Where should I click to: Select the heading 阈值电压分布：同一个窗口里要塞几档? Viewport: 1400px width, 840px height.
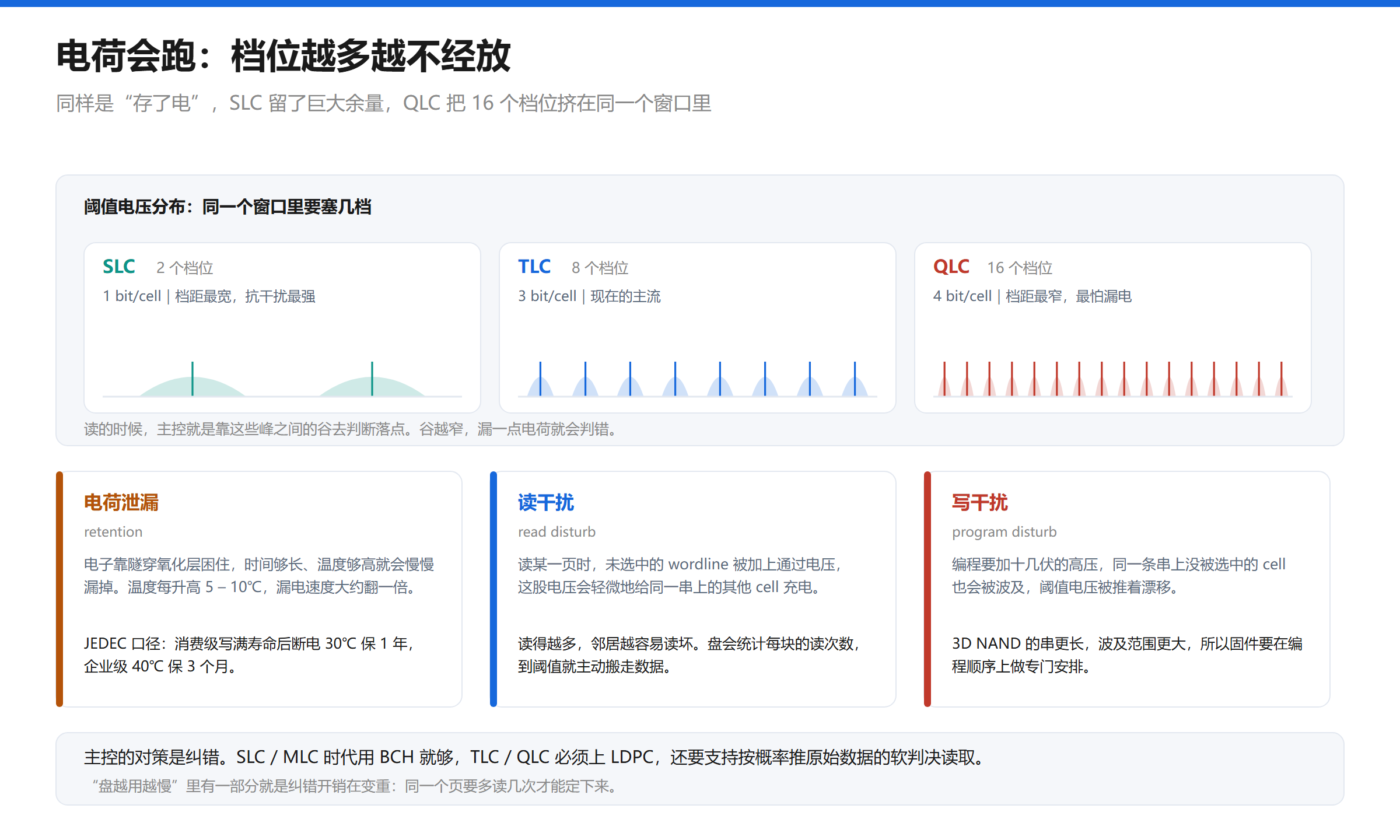coord(228,206)
